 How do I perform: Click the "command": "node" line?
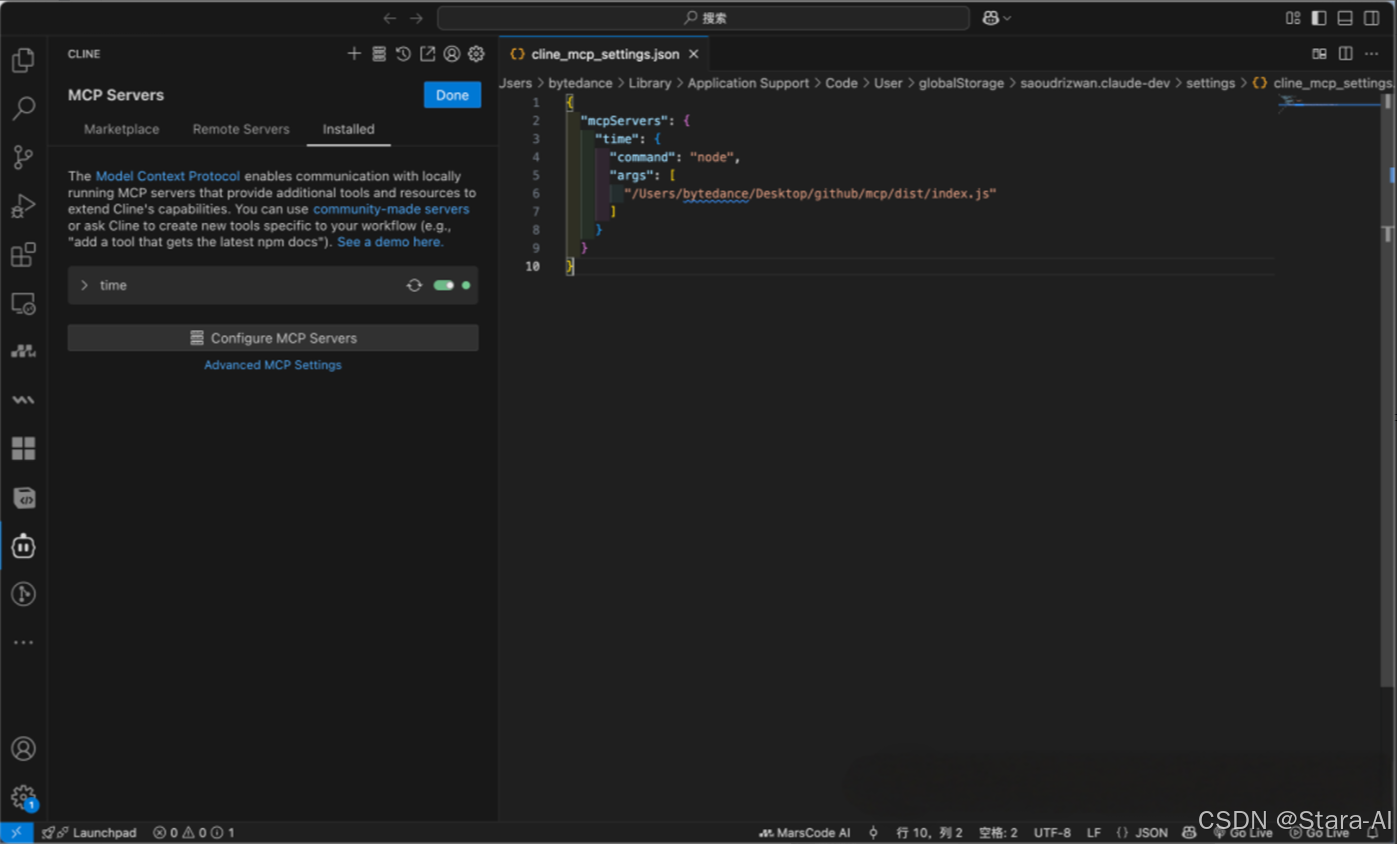675,157
